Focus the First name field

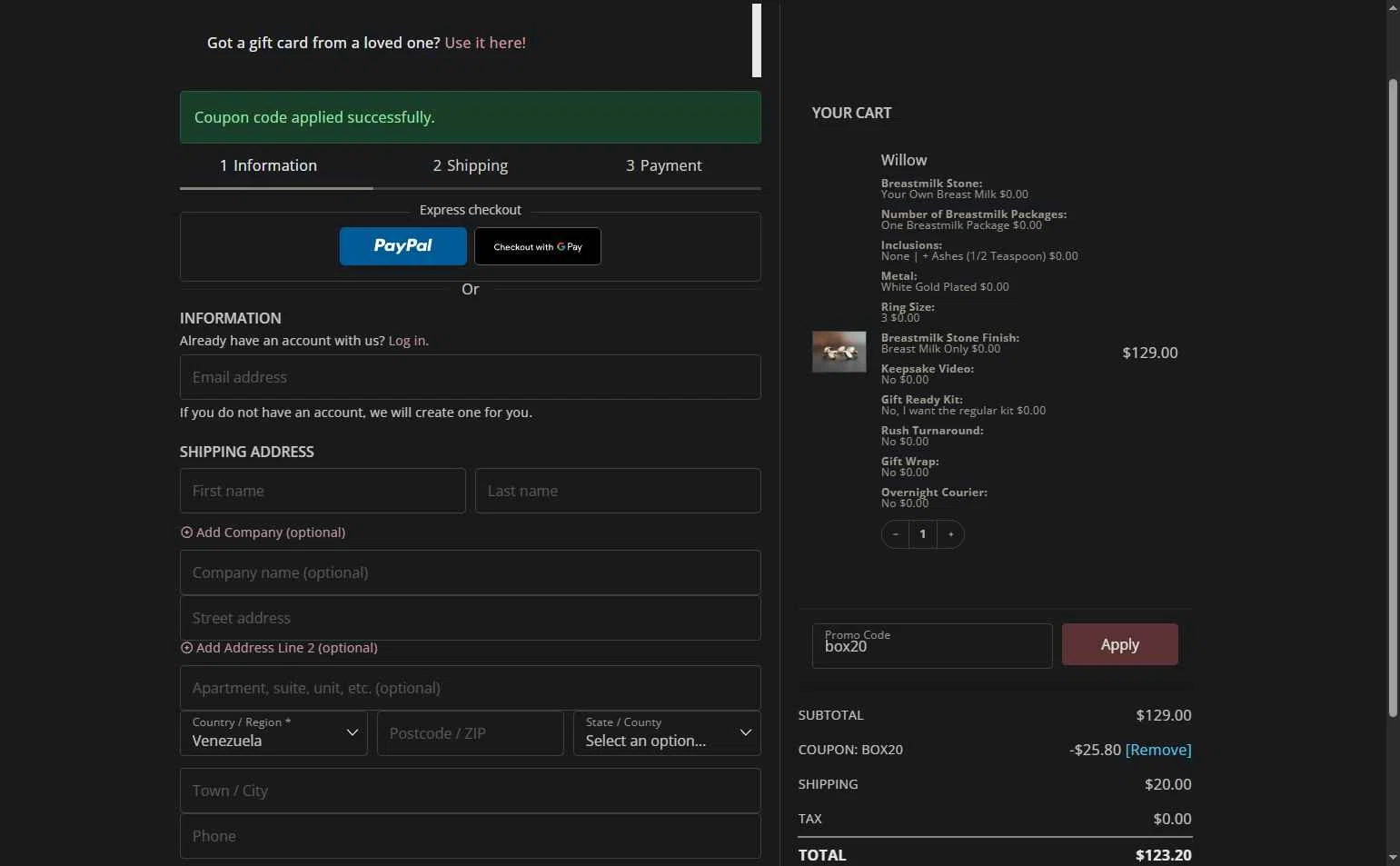[x=323, y=491]
